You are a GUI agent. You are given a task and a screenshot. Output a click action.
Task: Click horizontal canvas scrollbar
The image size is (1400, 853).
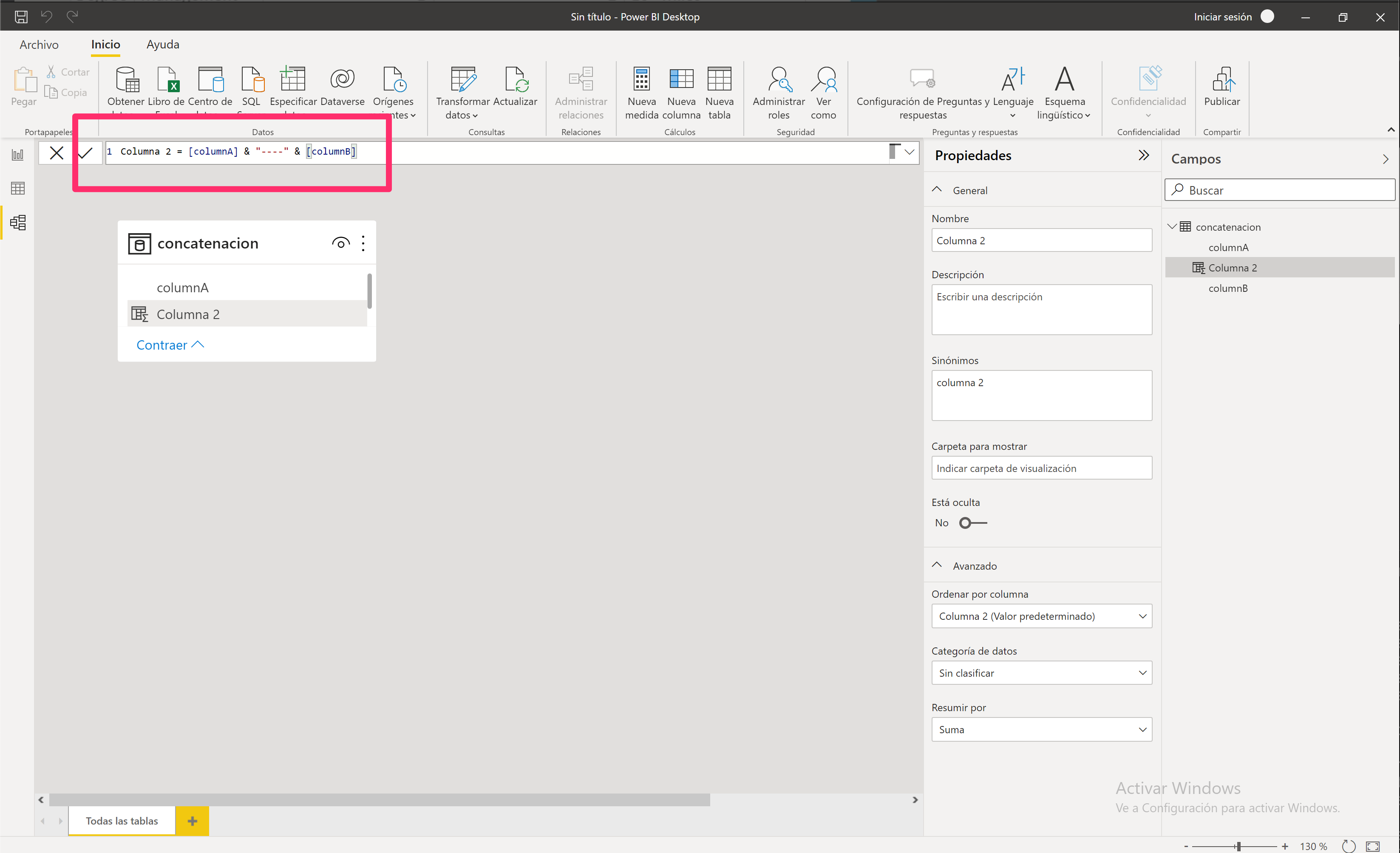click(380, 799)
